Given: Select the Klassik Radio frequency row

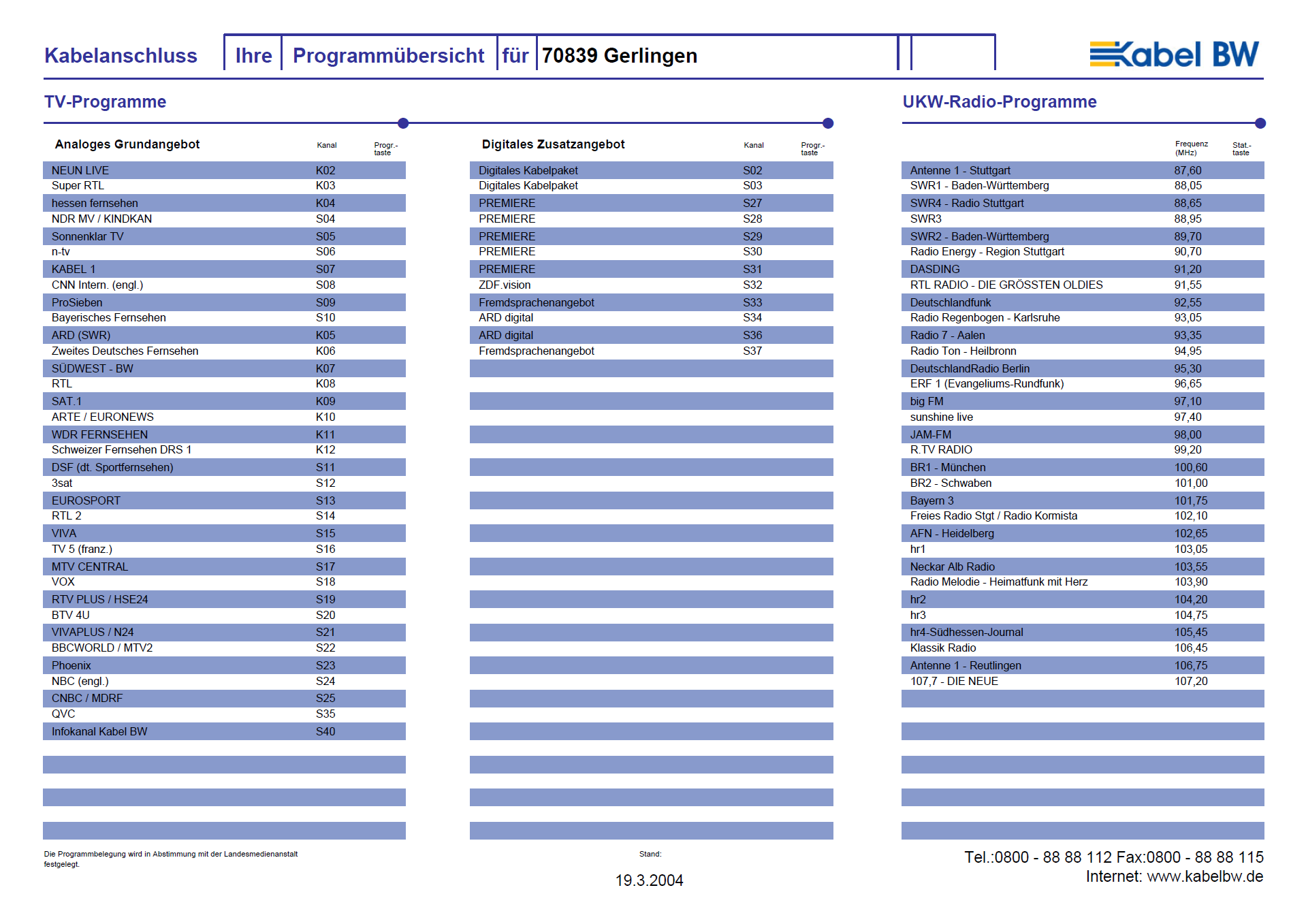Looking at the screenshot, I should coord(1083,648).
